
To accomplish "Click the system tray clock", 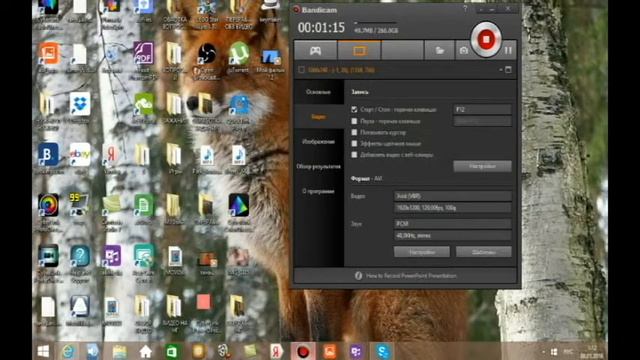I will point(592,351).
